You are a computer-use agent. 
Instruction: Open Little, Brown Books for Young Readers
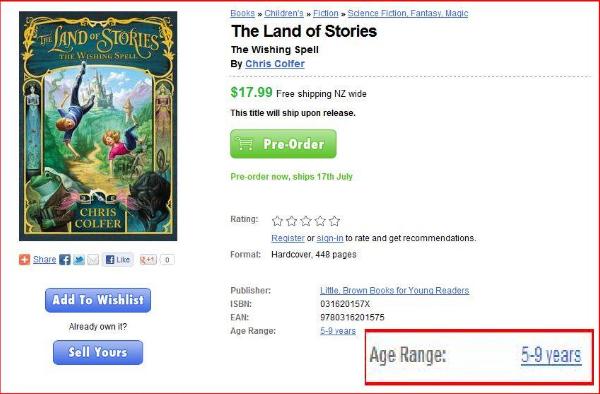(x=395, y=291)
